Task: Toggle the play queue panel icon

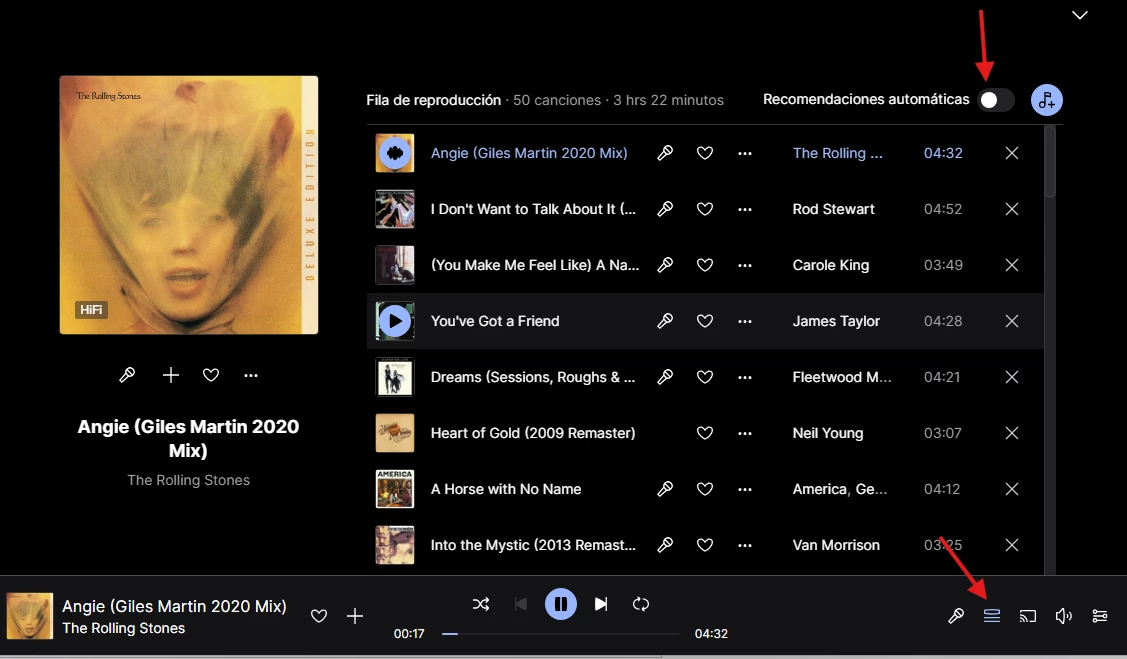Action: (992, 616)
